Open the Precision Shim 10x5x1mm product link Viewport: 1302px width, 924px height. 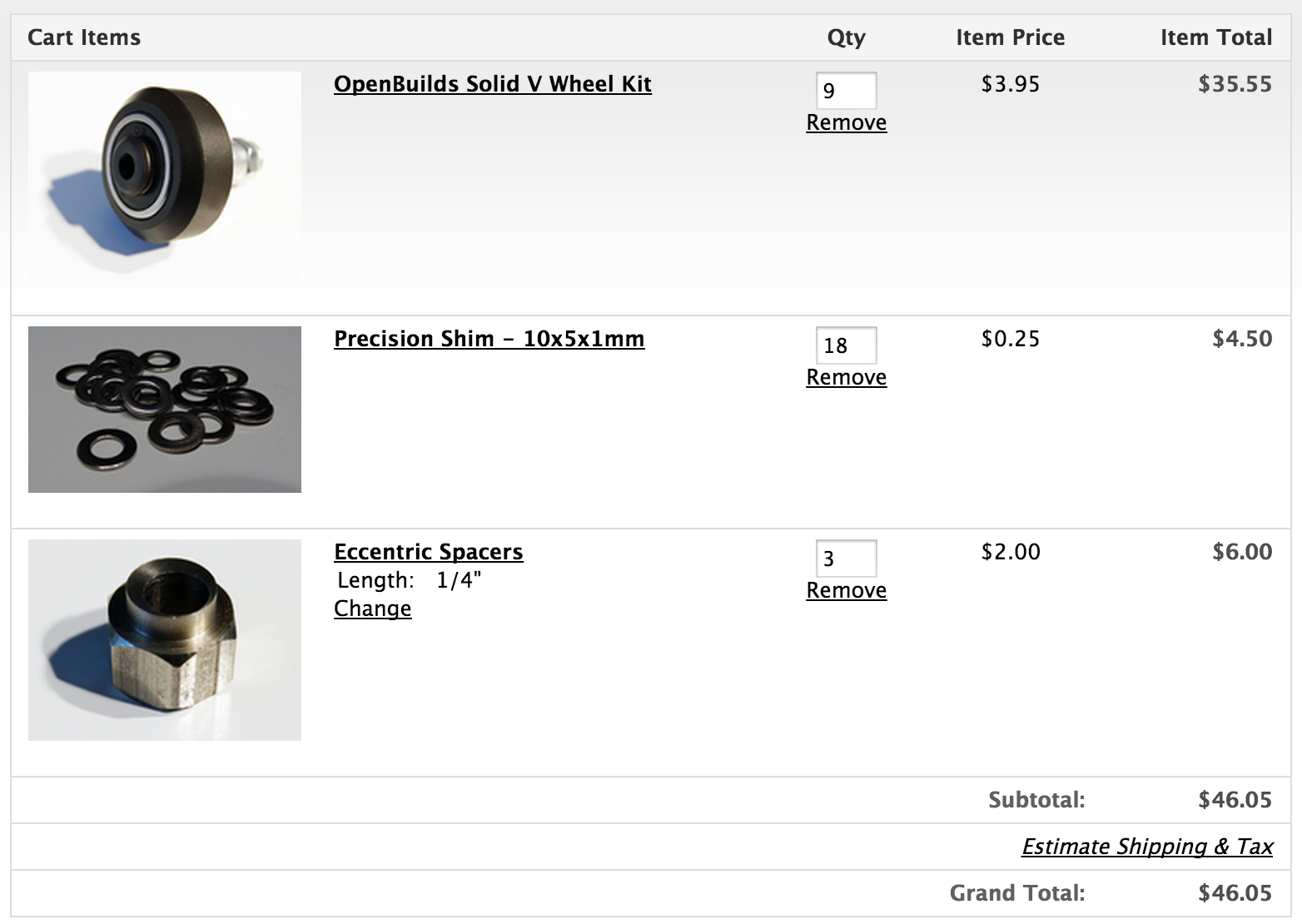[489, 339]
